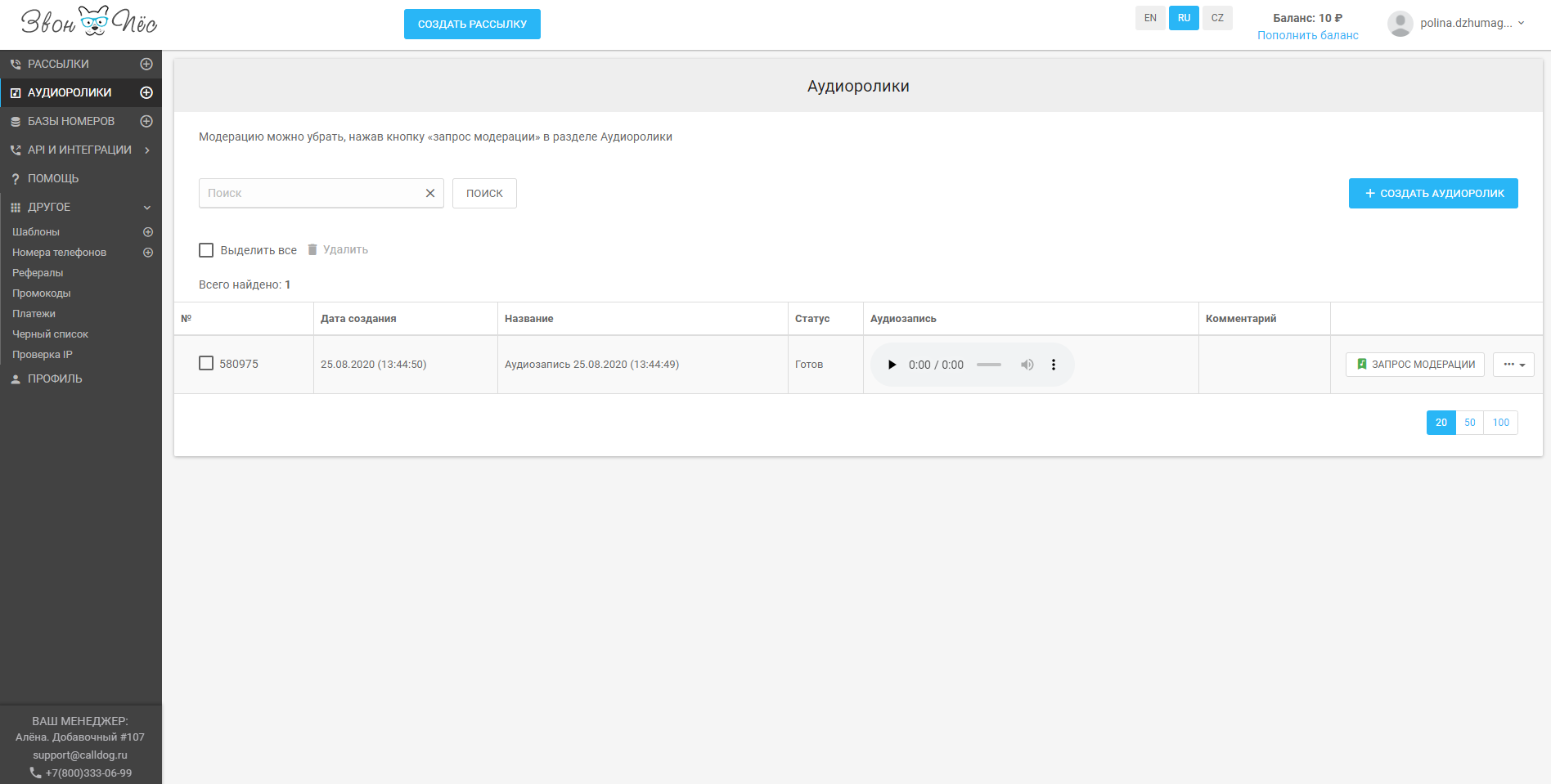Clear the search field with X icon
This screenshot has width=1551, height=784.
[x=430, y=193]
